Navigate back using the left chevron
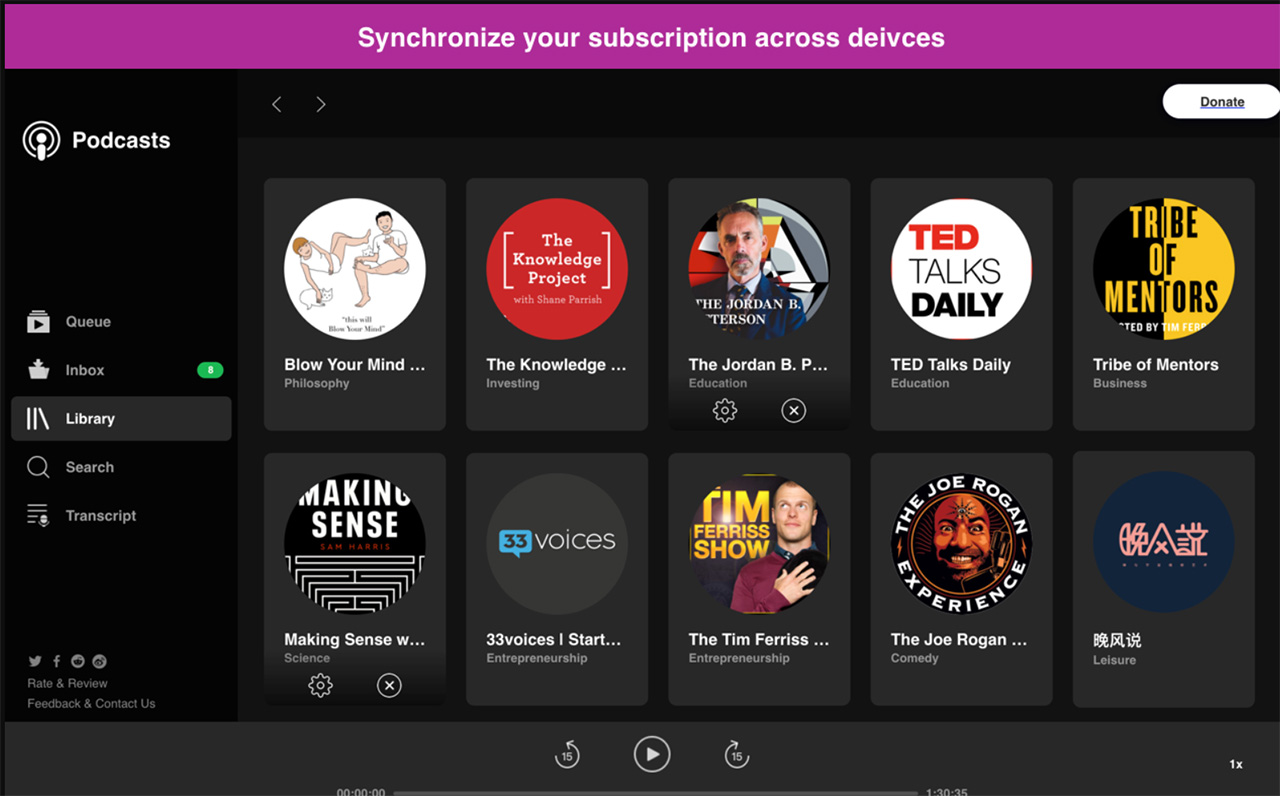This screenshot has width=1280, height=796. coord(276,103)
